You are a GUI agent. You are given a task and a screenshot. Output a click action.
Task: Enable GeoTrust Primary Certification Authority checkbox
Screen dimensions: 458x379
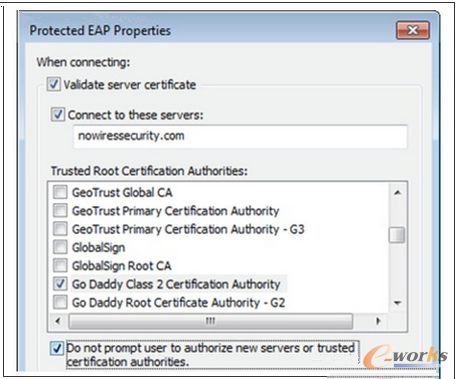pyautogui.click(x=60, y=210)
